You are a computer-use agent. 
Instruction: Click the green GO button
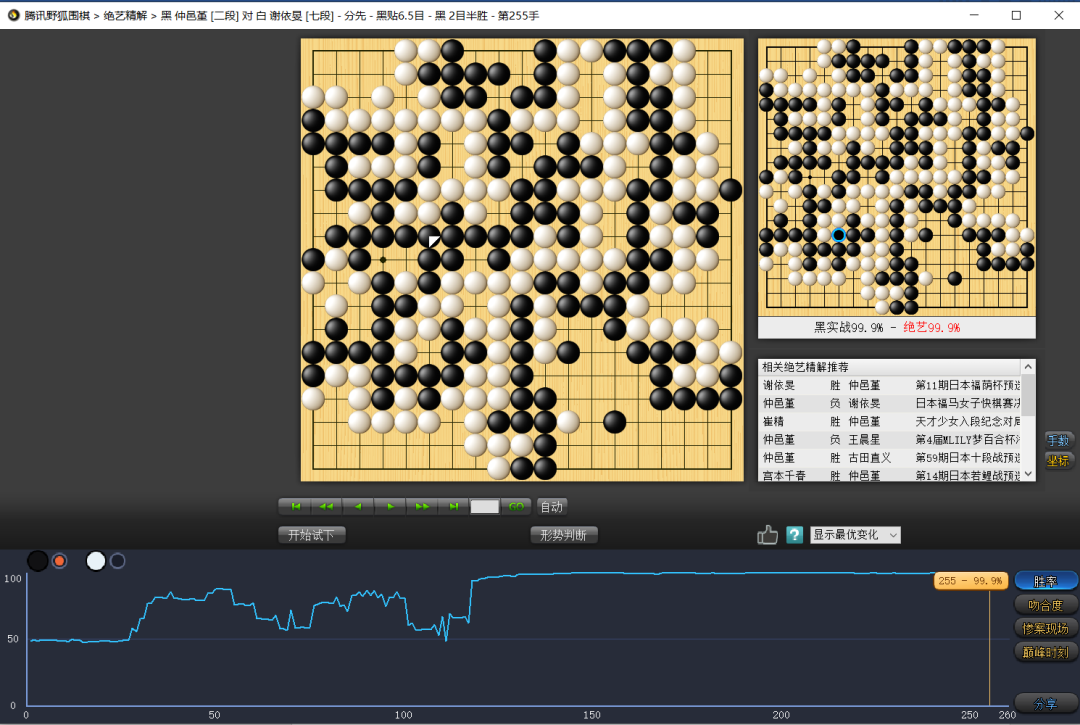516,507
